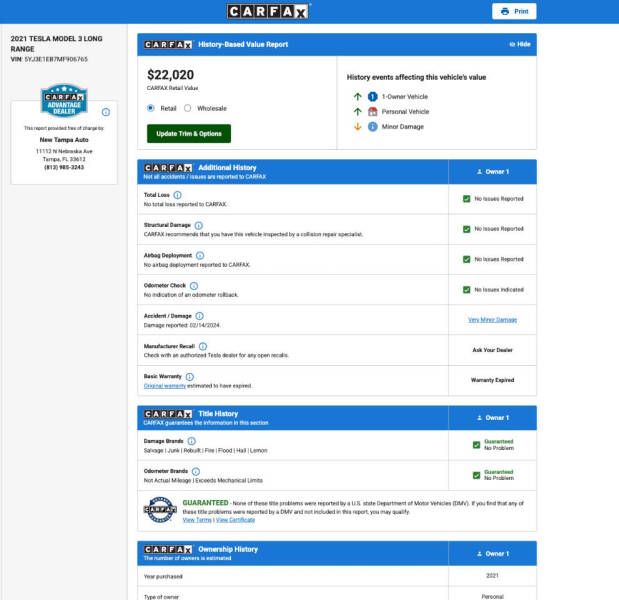This screenshot has height=600, width=619.
Task: Click the Additional History section heading
Action: coord(227,167)
